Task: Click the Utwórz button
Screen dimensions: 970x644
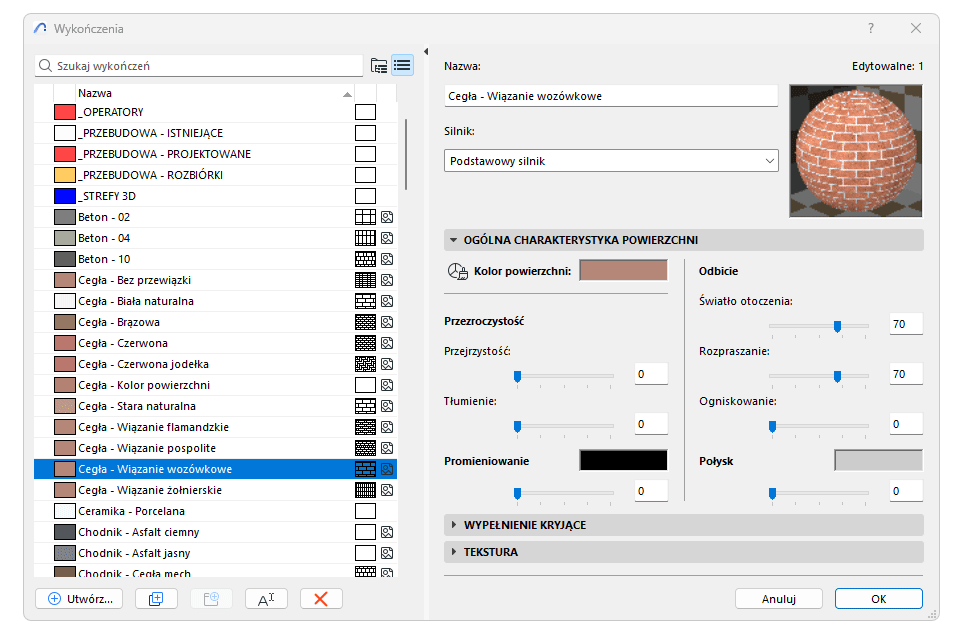Action: (78, 598)
